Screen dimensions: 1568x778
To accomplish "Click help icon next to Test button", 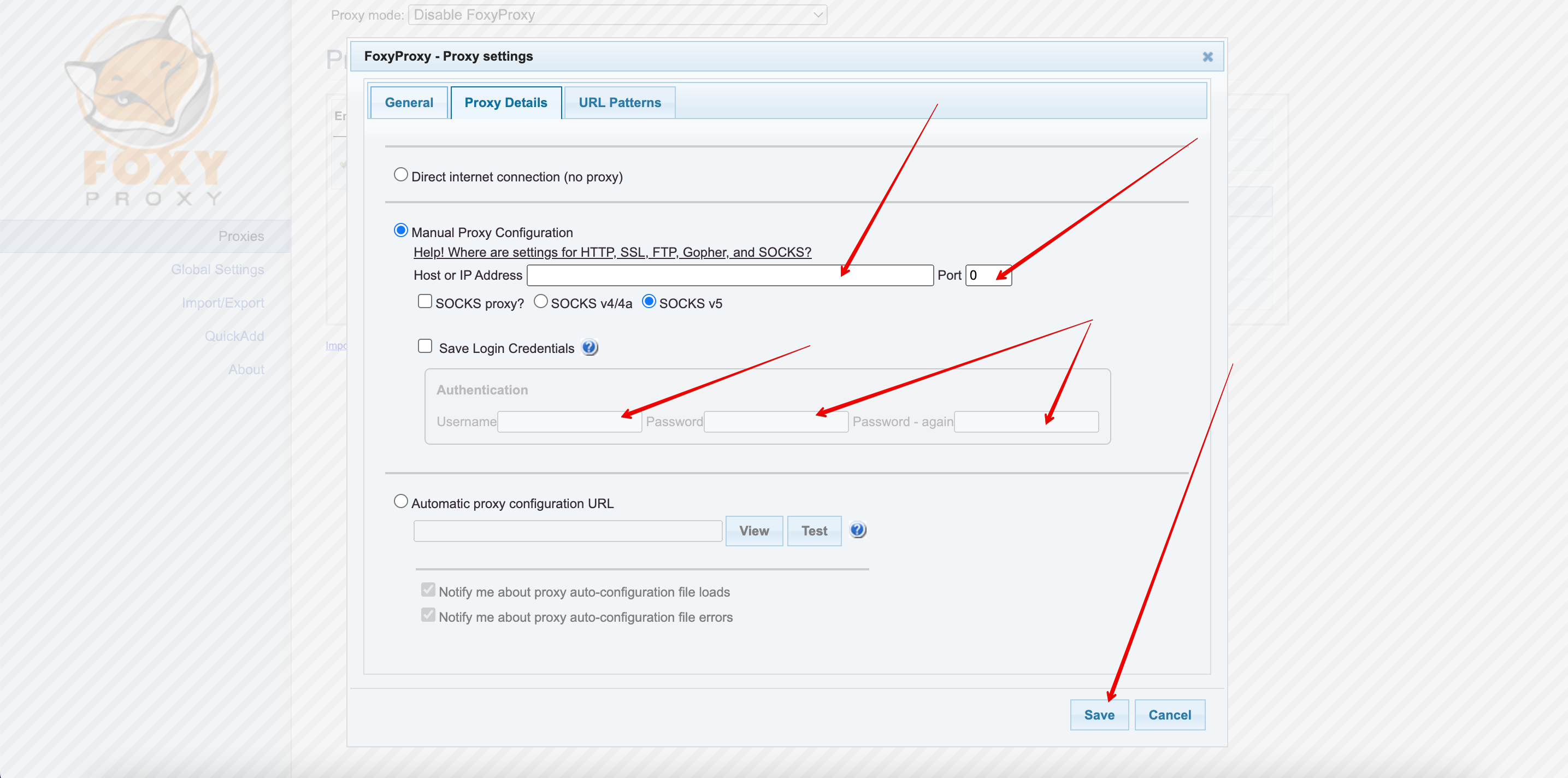I will 858,531.
